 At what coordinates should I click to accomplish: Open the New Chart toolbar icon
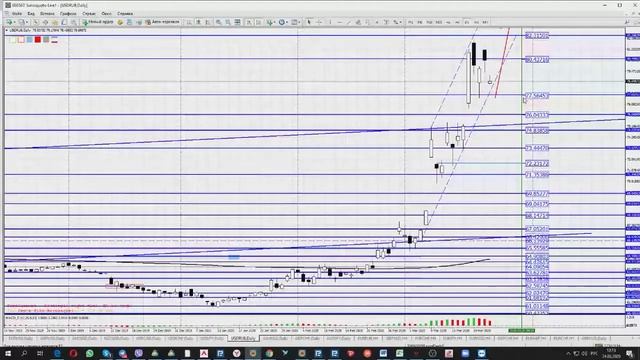[x=9, y=22]
